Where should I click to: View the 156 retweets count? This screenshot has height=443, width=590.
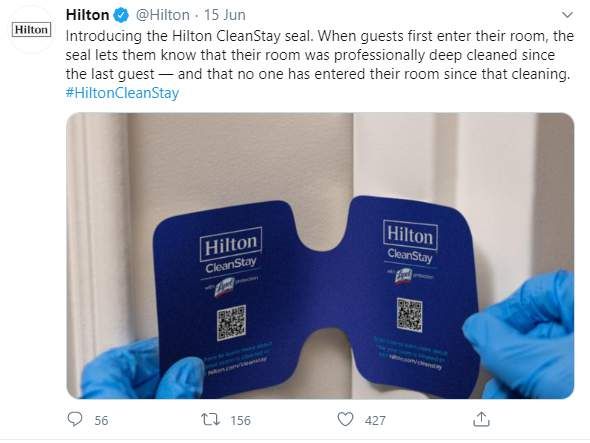[x=240, y=420]
